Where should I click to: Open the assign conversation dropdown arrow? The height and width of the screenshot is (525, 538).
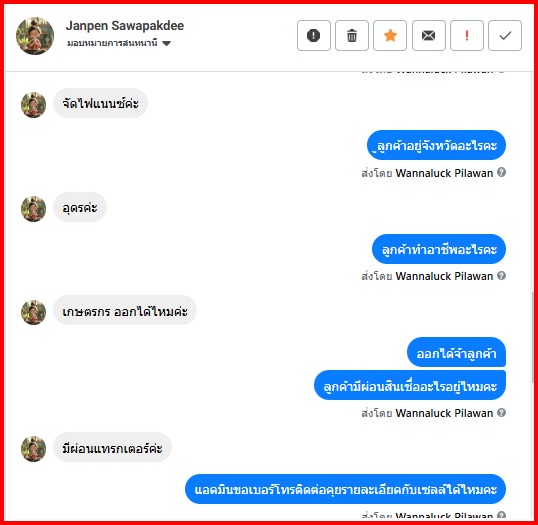pos(166,43)
